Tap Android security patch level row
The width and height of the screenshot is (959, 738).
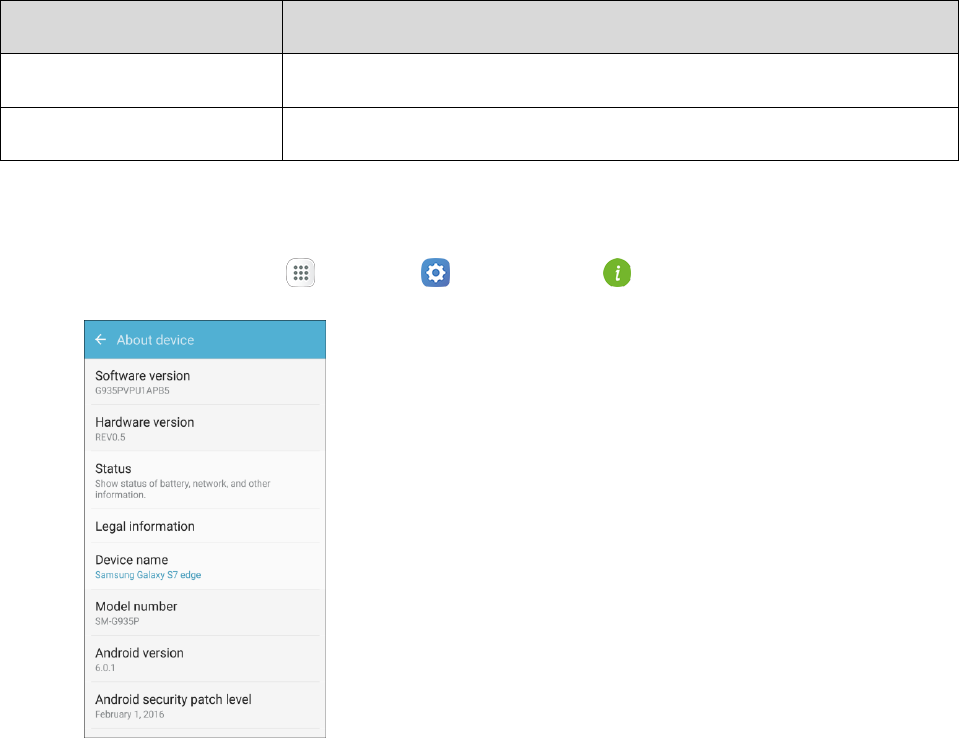tap(205, 706)
